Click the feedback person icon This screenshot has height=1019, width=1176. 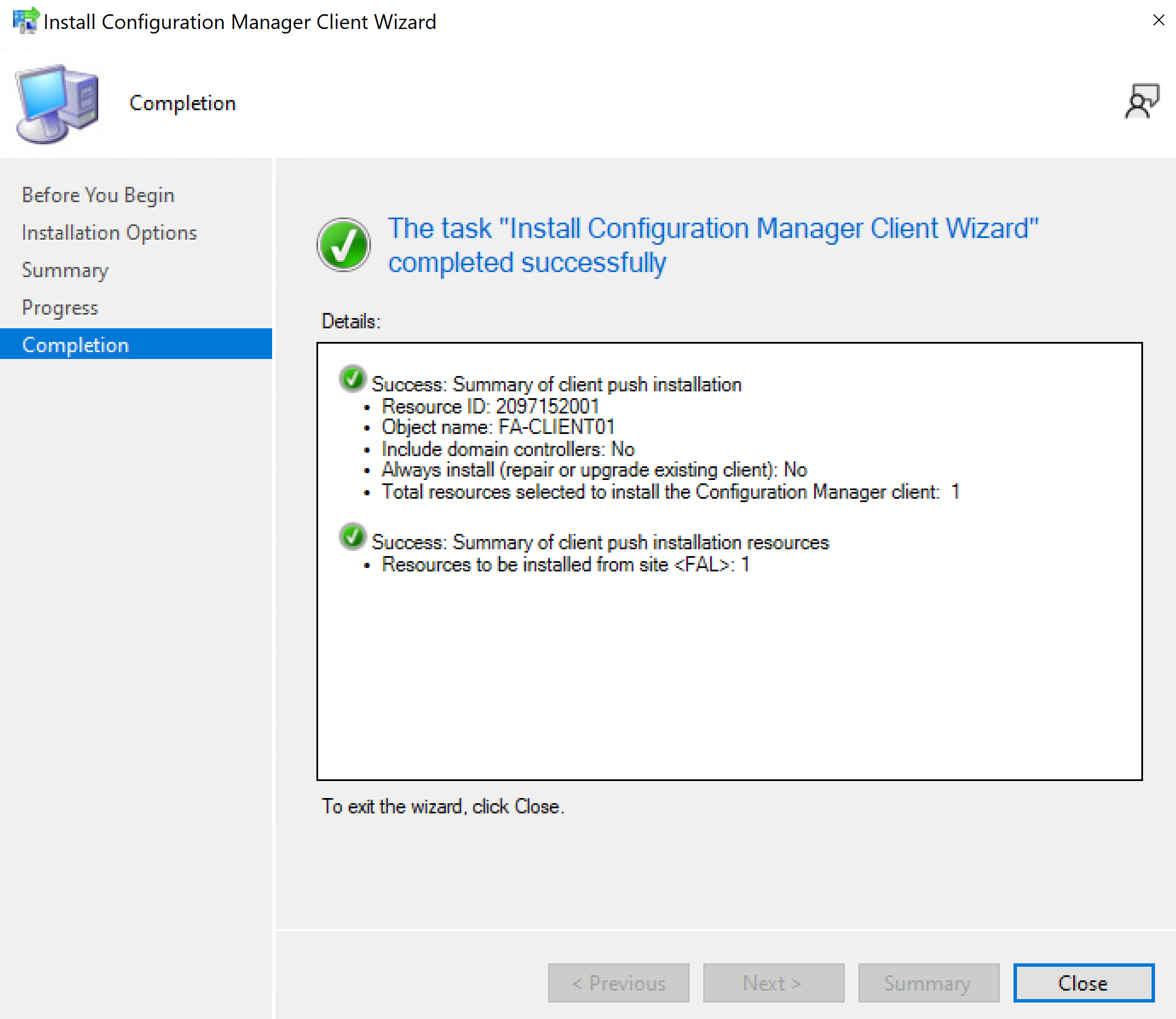tap(1141, 101)
